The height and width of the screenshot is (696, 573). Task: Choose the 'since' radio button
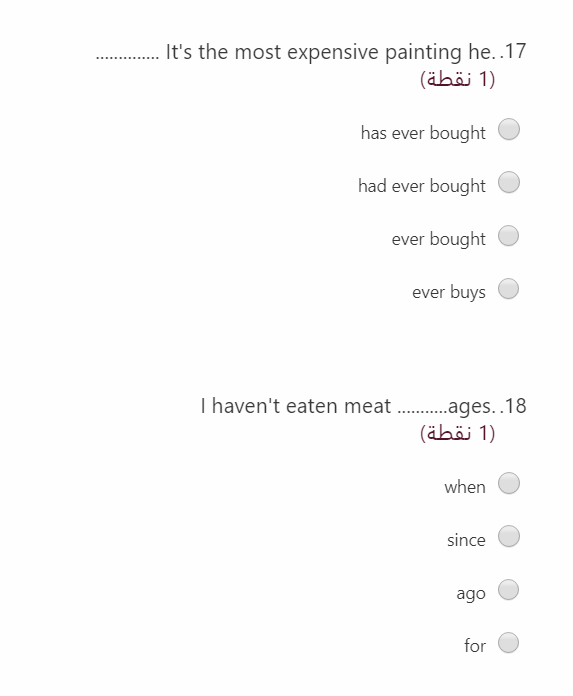coord(509,536)
